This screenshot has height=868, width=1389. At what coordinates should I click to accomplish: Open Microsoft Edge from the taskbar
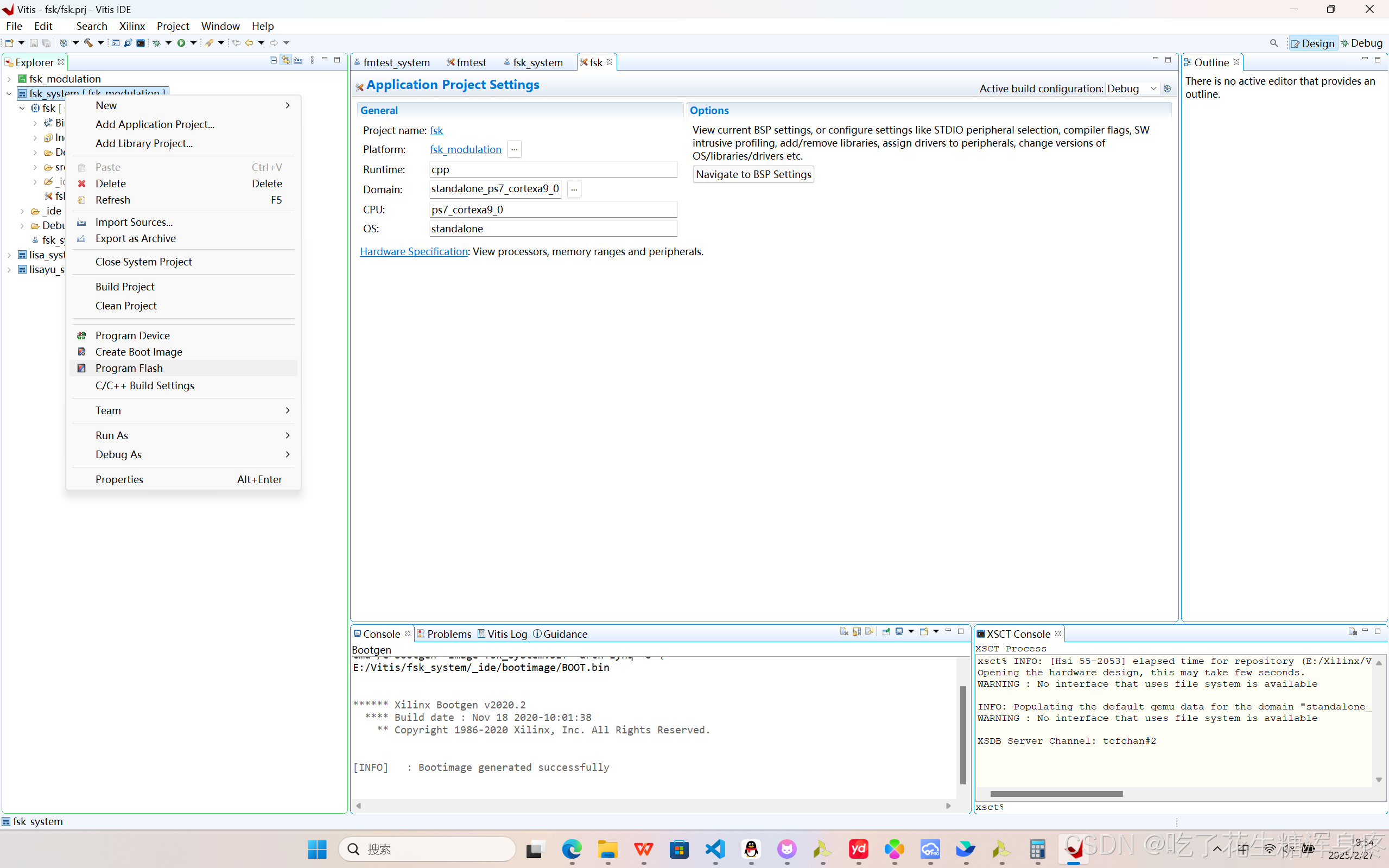coord(572,849)
